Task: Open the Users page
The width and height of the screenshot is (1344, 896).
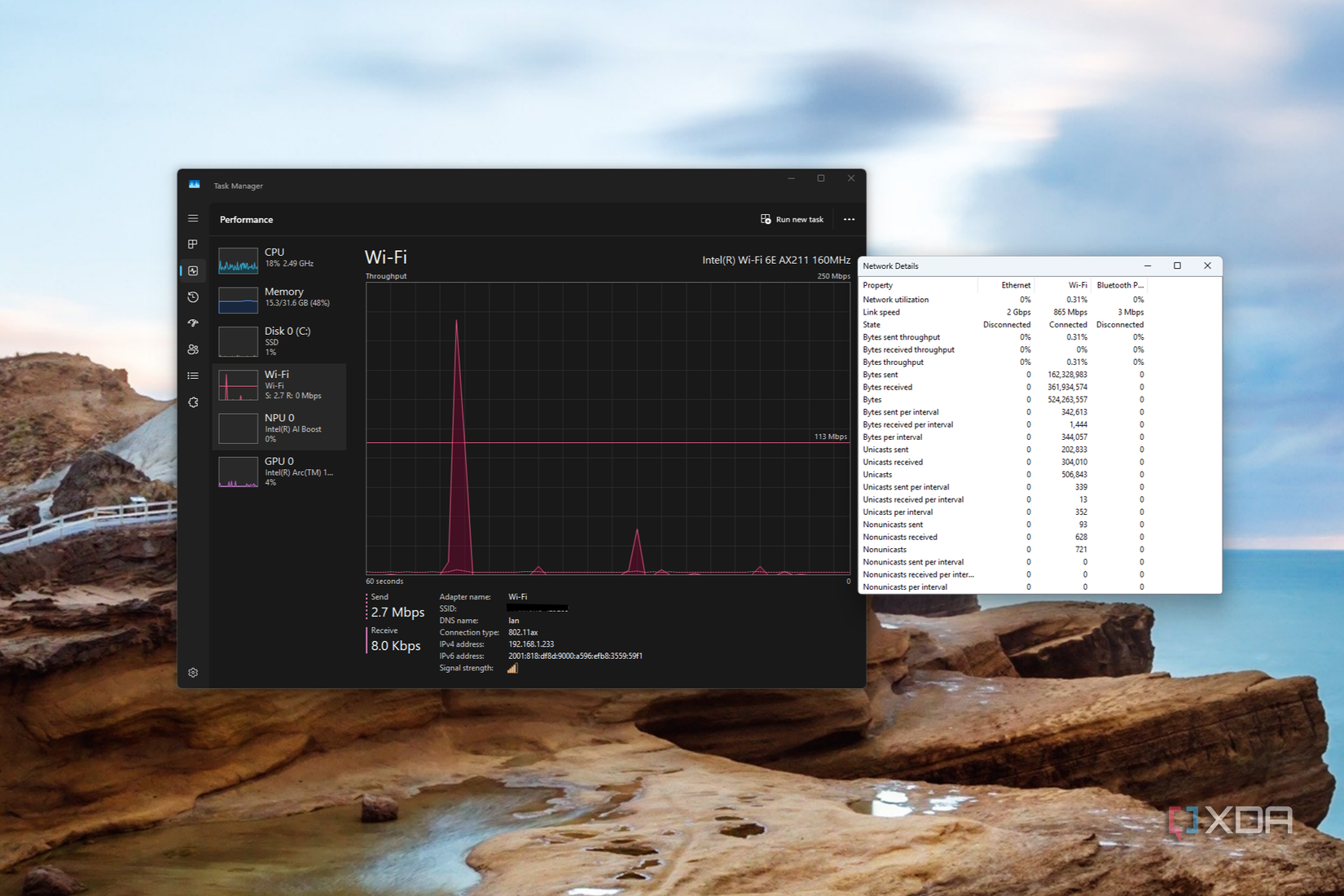Action: (192, 349)
